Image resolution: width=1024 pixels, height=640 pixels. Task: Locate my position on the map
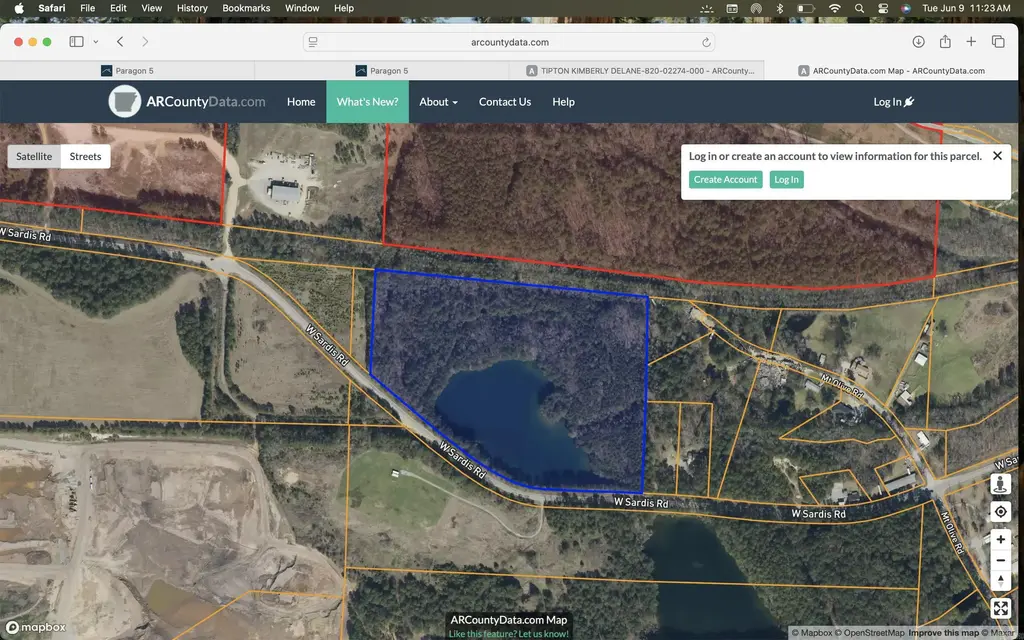pyautogui.click(x=1000, y=512)
